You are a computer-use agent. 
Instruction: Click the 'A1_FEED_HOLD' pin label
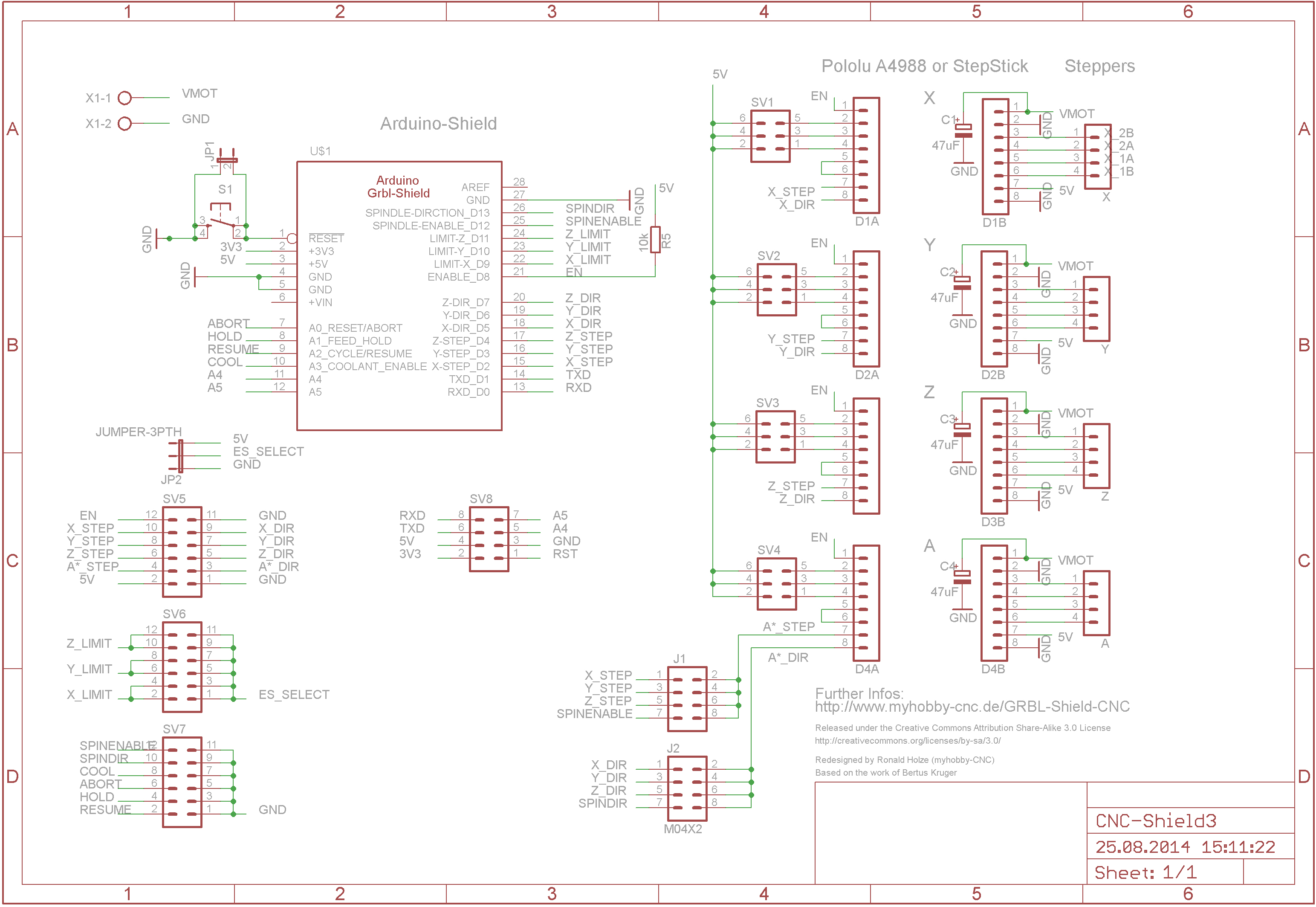(350, 341)
